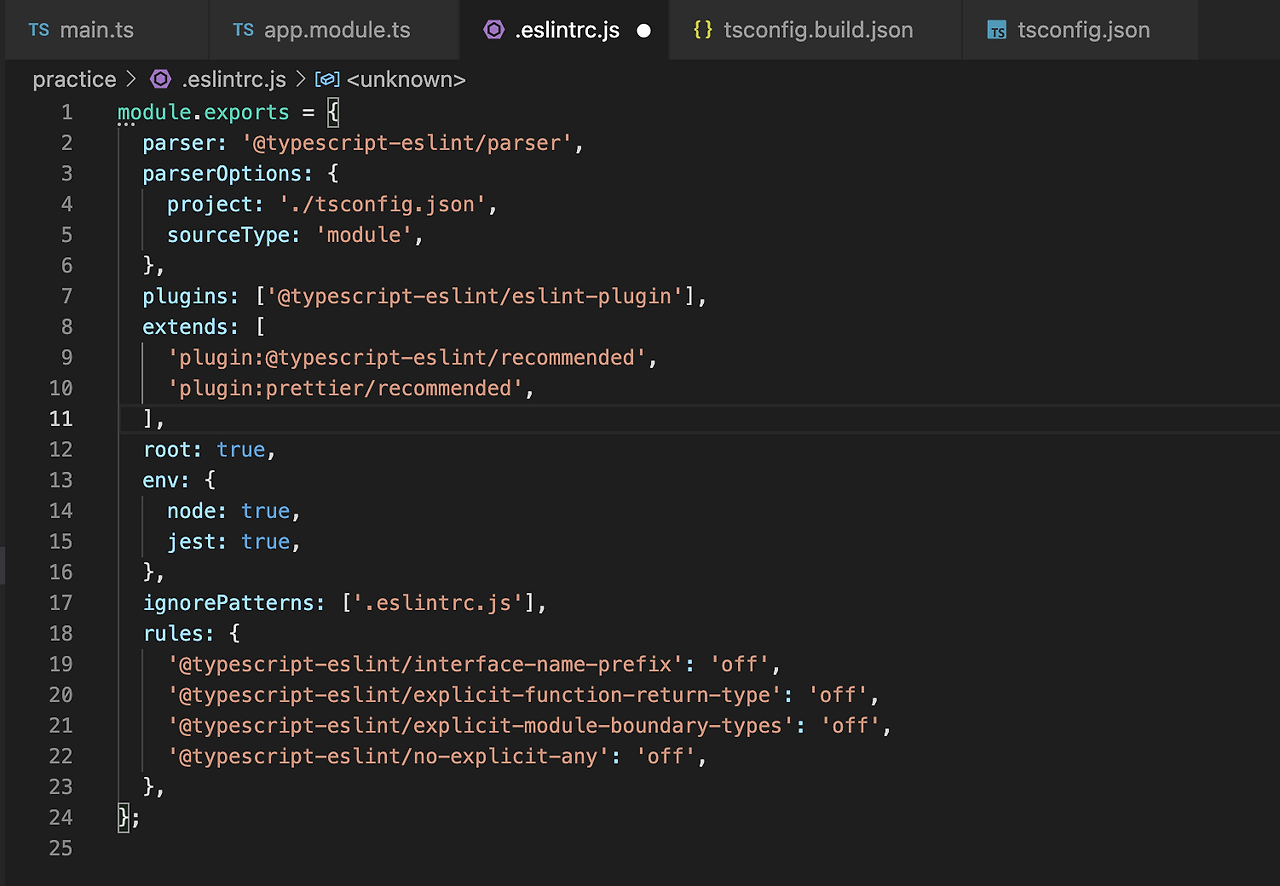The height and width of the screenshot is (886, 1280).
Task: Click the symbol icon beside <unknown> breadcrumb
Action: tap(328, 79)
